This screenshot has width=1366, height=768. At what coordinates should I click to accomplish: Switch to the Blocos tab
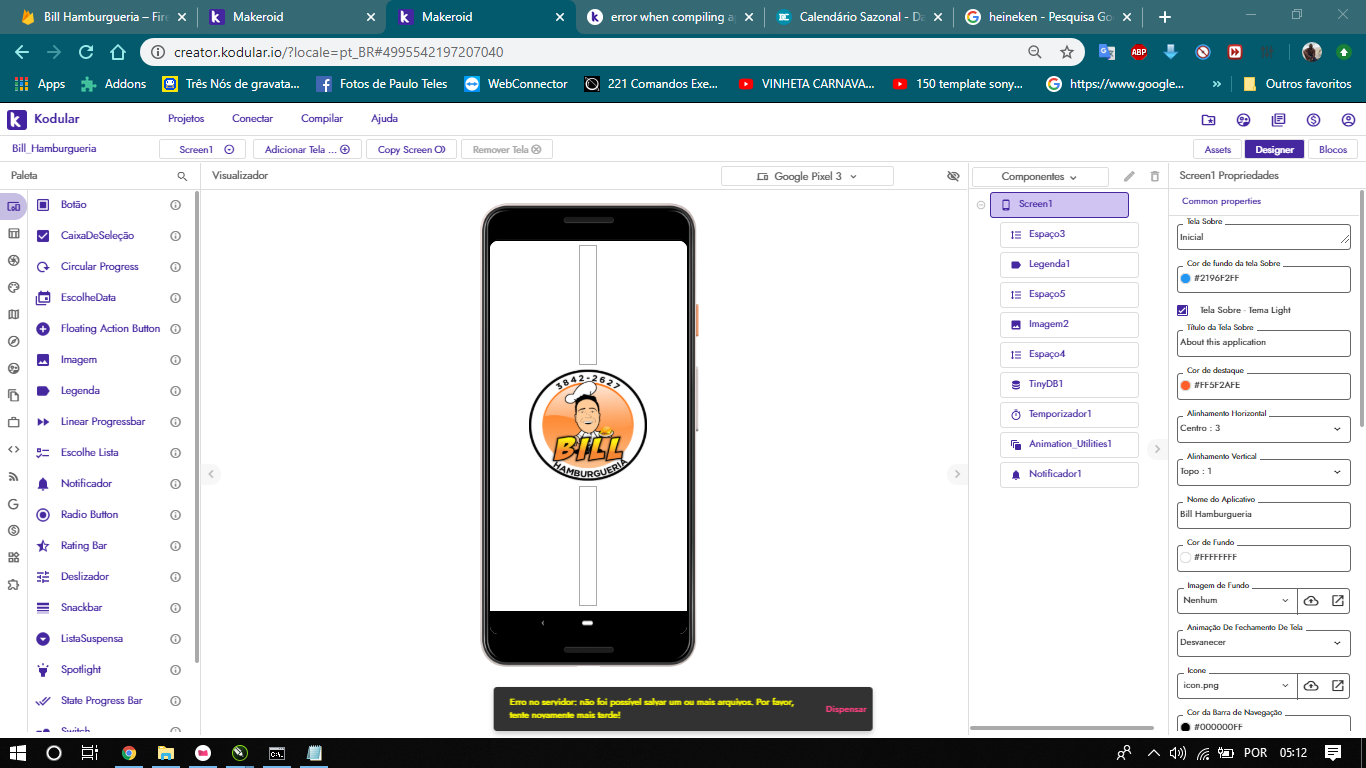[1333, 150]
